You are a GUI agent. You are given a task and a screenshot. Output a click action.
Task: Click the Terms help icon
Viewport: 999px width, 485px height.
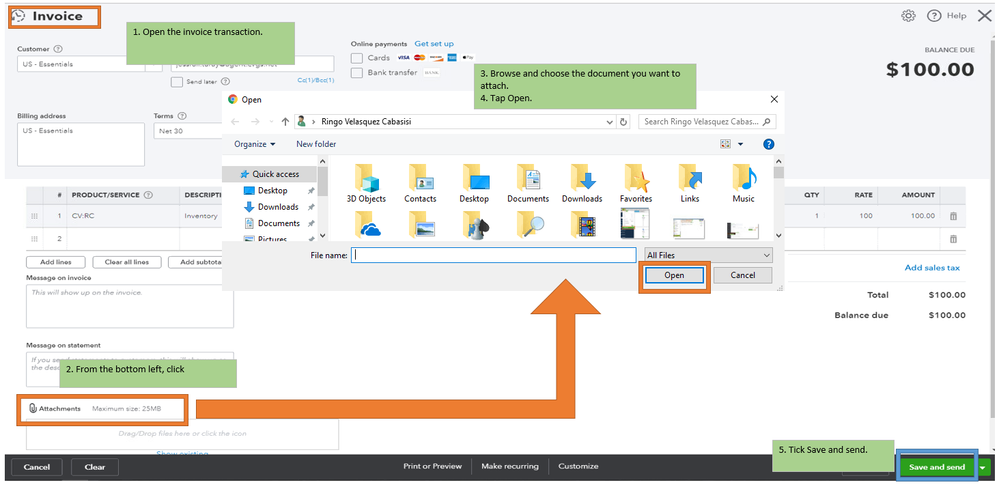pos(182,116)
